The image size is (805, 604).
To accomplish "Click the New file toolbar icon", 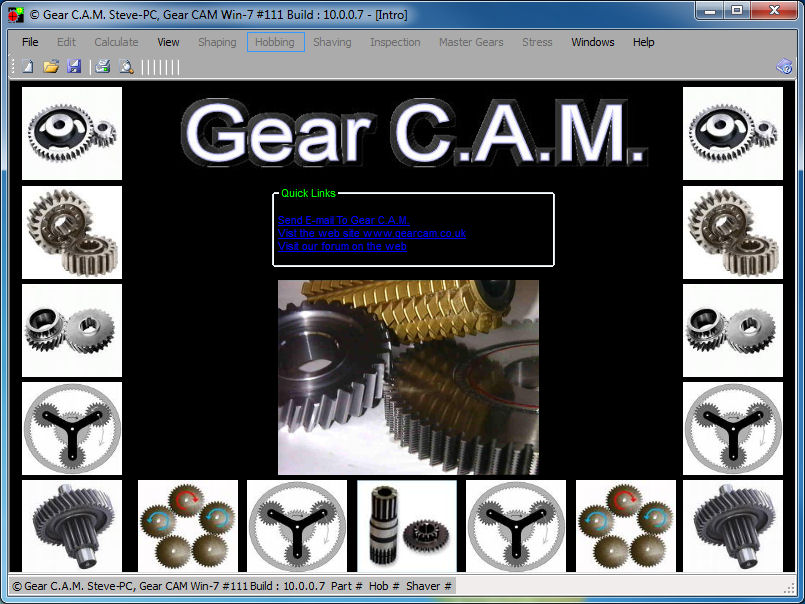I will [x=28, y=66].
